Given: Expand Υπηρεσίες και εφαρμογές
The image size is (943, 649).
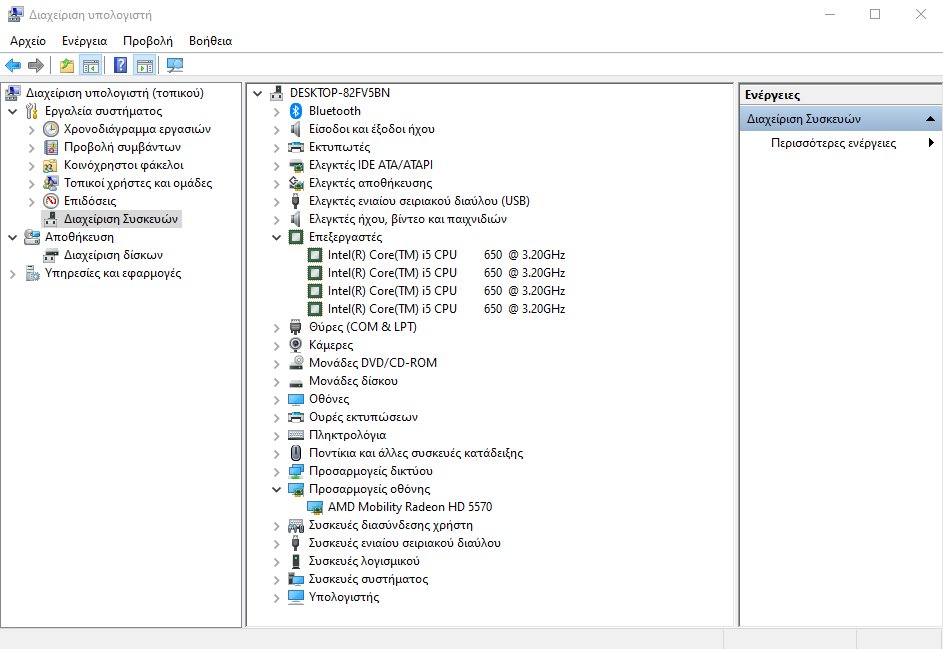Looking at the screenshot, I should click(x=12, y=274).
